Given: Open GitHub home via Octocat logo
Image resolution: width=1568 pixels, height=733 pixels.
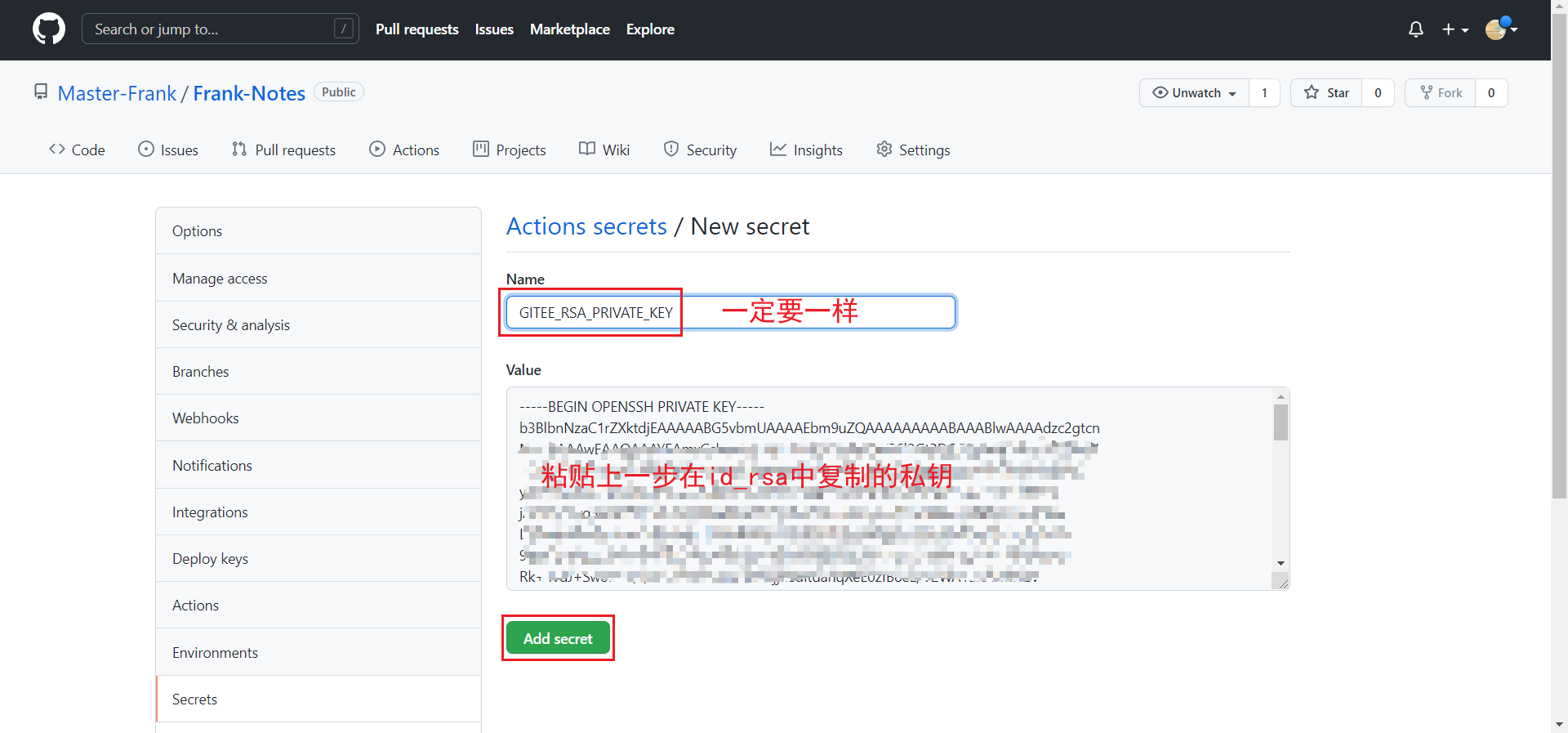Looking at the screenshot, I should [x=49, y=29].
